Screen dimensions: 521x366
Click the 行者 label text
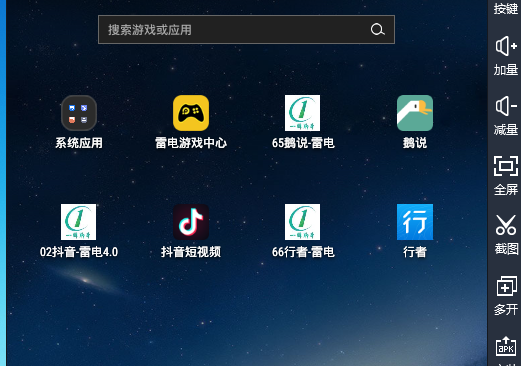[415, 252]
